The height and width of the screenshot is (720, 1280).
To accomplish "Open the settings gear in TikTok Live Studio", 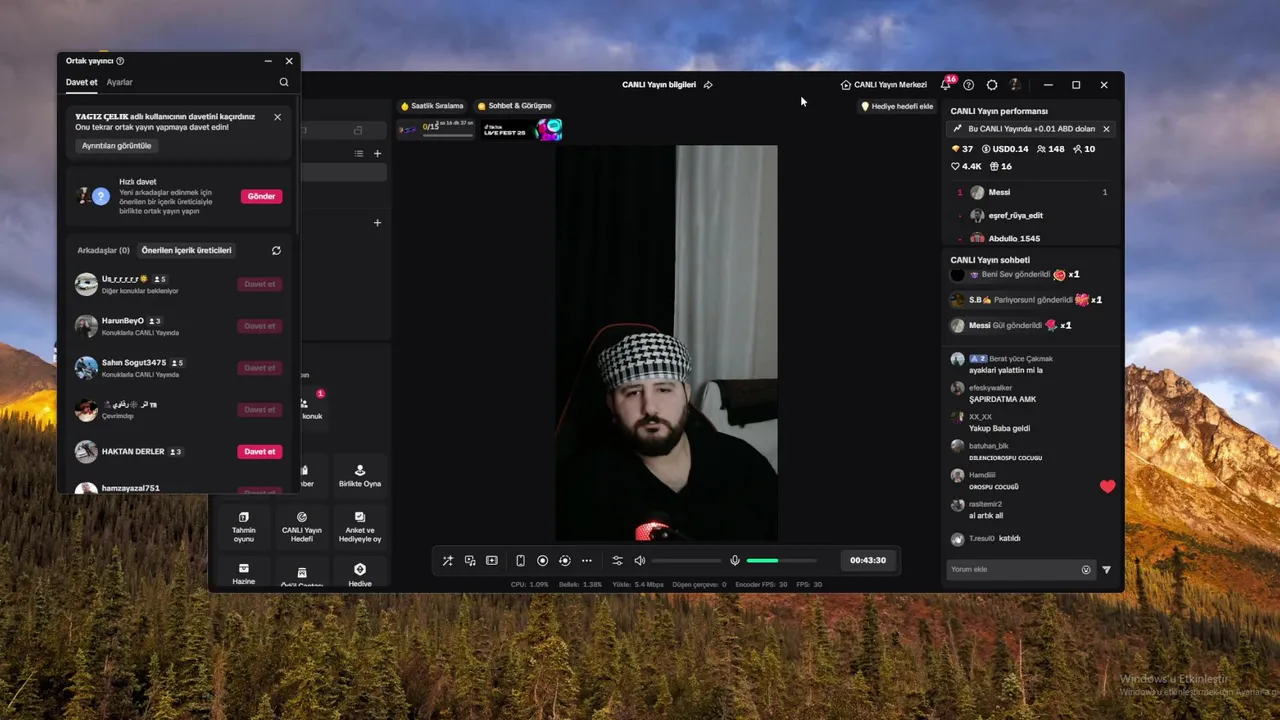I will tap(992, 85).
